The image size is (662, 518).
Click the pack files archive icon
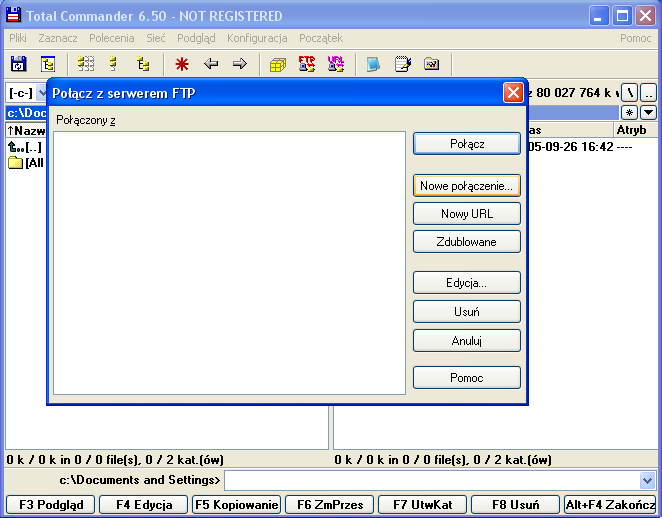pyautogui.click(x=278, y=64)
